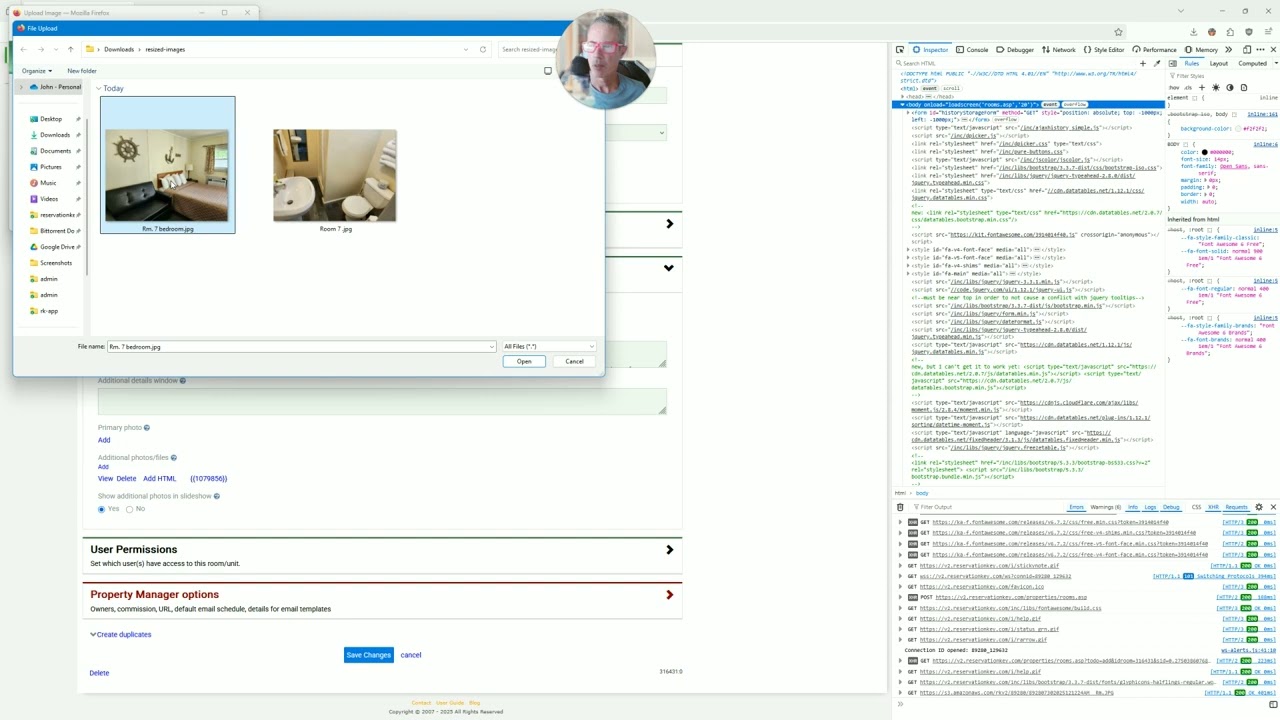1280x720 pixels.
Task: Toggle the .cls class panel
Action: (1188, 88)
